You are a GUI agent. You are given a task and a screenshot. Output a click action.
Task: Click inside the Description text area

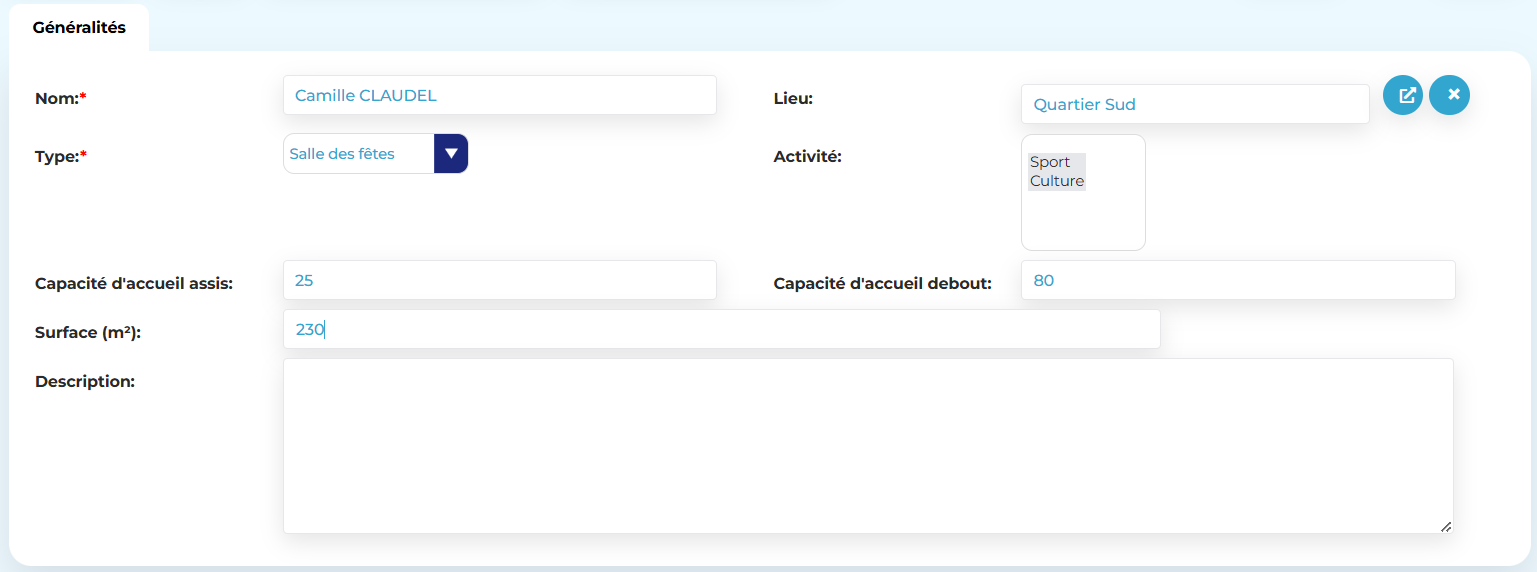pos(867,445)
